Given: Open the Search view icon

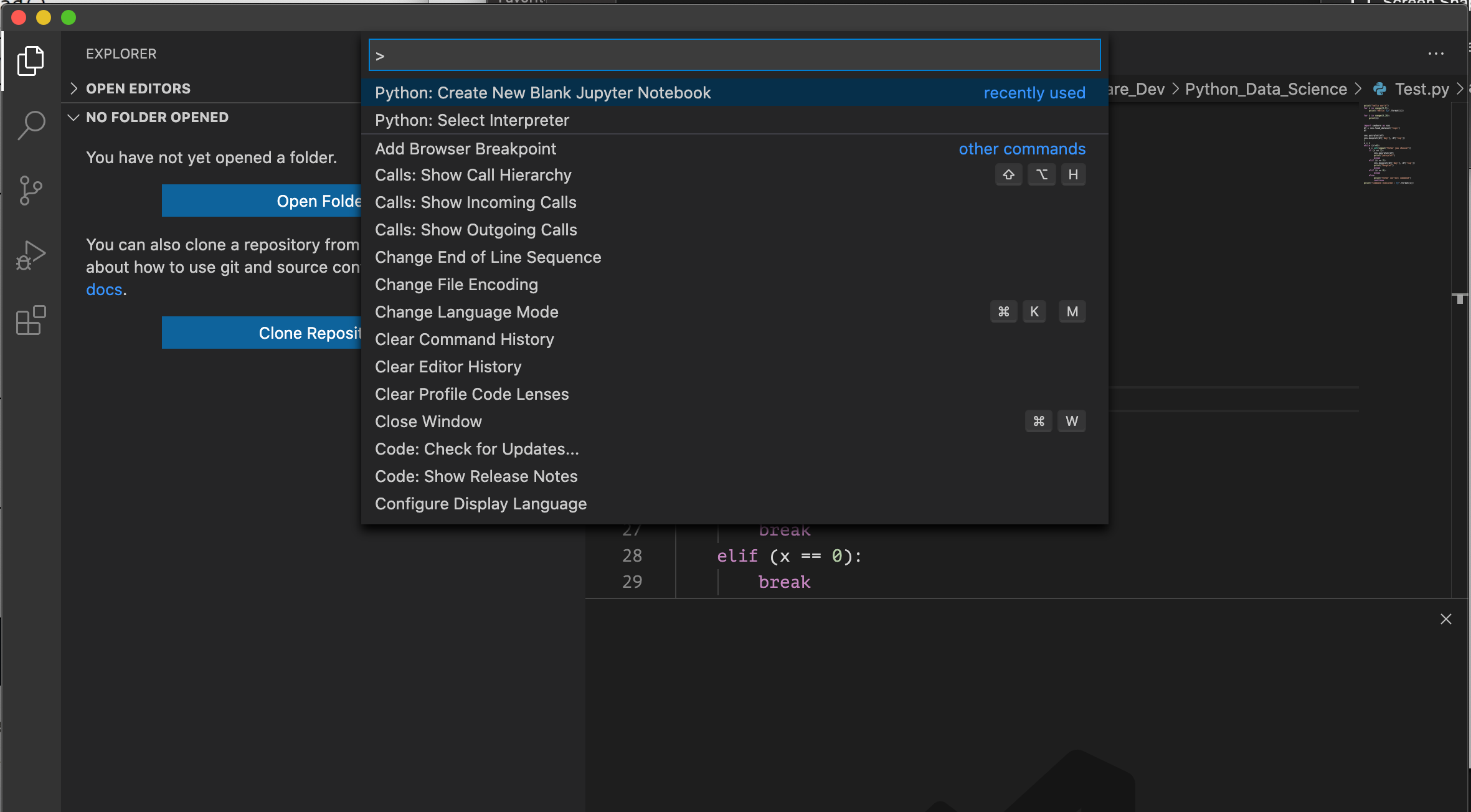Looking at the screenshot, I should pos(31,125).
